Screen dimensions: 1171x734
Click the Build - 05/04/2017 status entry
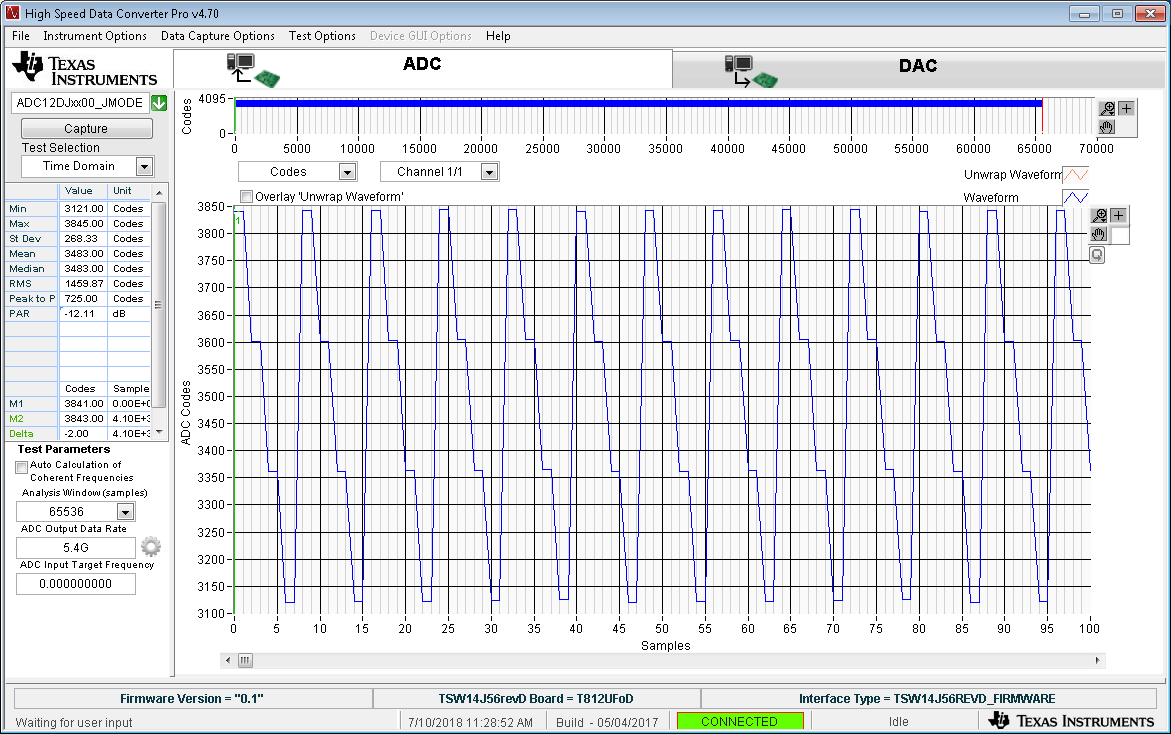pos(607,722)
